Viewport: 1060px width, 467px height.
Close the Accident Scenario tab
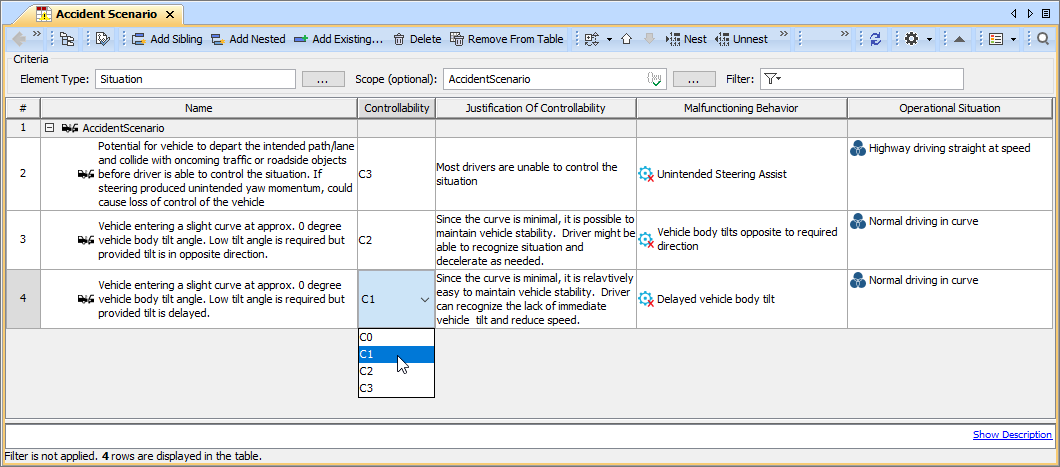click(169, 14)
